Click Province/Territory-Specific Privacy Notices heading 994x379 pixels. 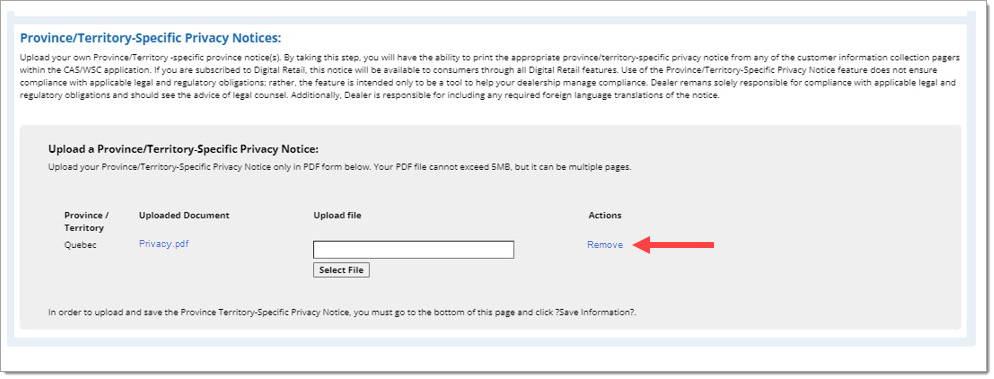click(151, 37)
